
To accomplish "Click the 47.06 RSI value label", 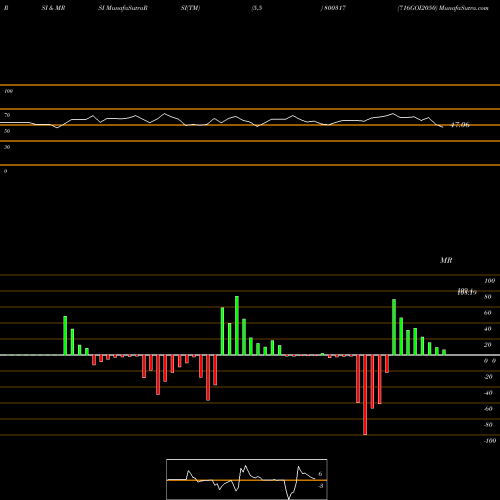I will 460,125.
